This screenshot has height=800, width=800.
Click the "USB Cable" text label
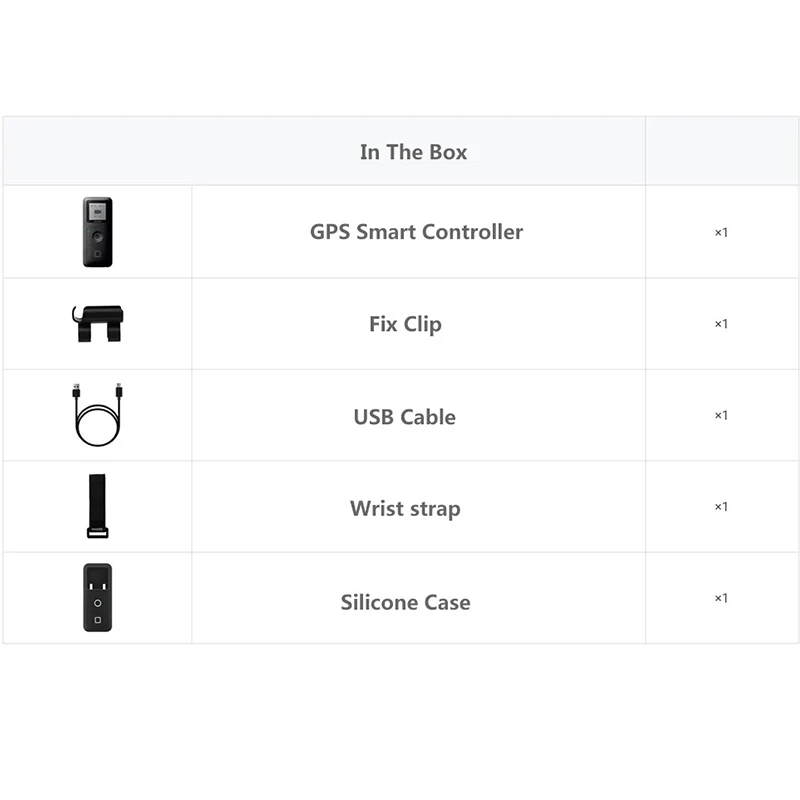tap(404, 416)
